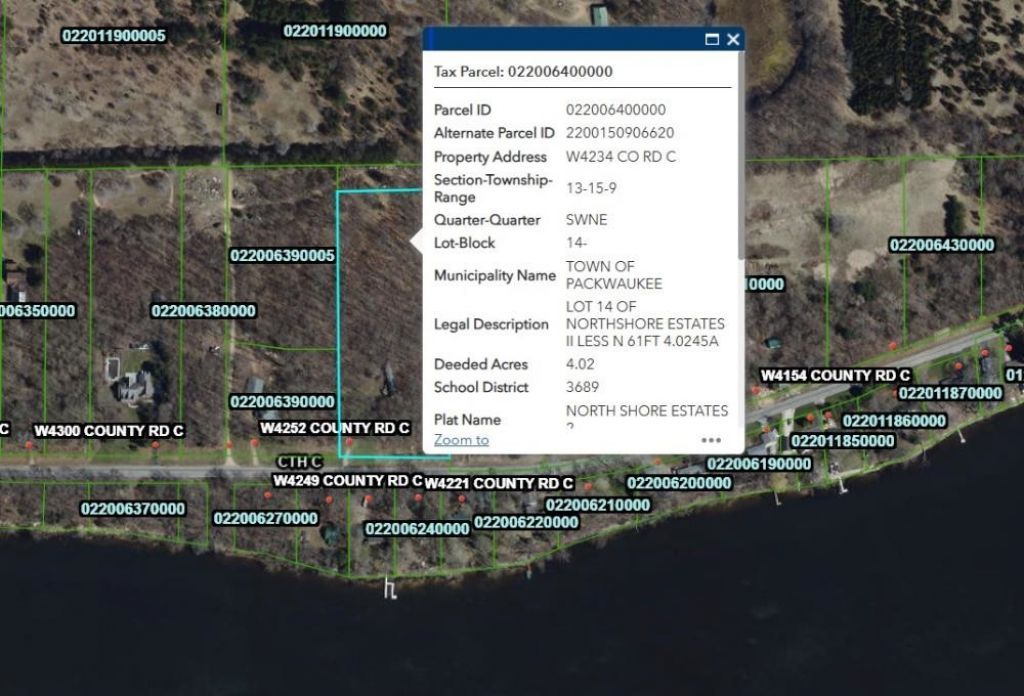Image resolution: width=1024 pixels, height=696 pixels.
Task: Pick parcel label 022011900005
Action: [114, 36]
